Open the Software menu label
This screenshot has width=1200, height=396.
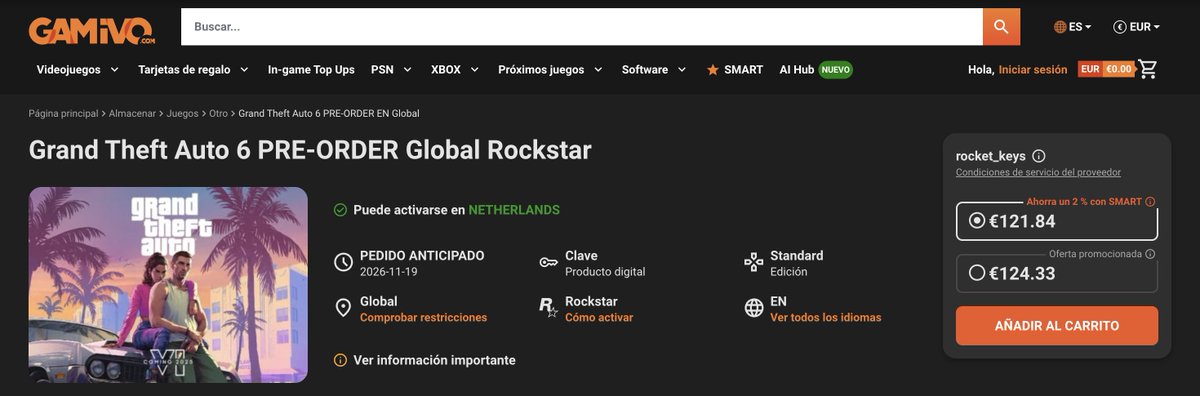(x=645, y=70)
